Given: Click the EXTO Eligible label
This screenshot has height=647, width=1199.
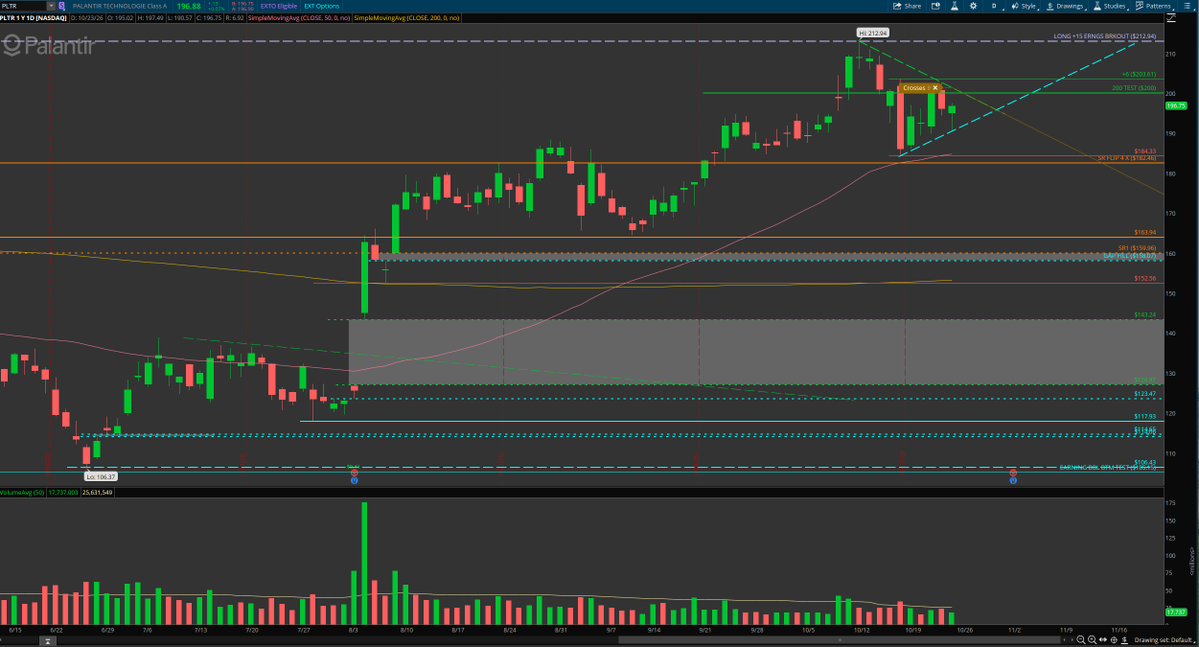Looking at the screenshot, I should pos(278,6).
